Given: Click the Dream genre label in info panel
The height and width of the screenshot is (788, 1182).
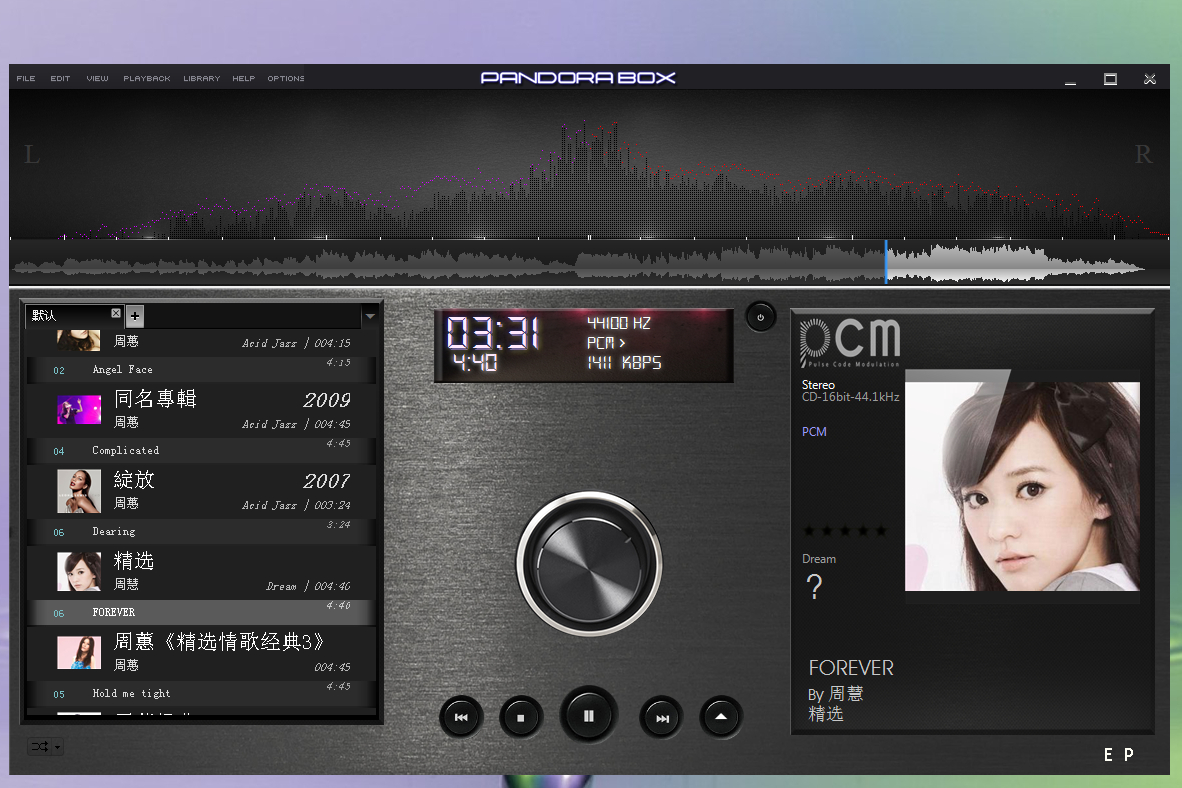Looking at the screenshot, I should click(x=819, y=559).
